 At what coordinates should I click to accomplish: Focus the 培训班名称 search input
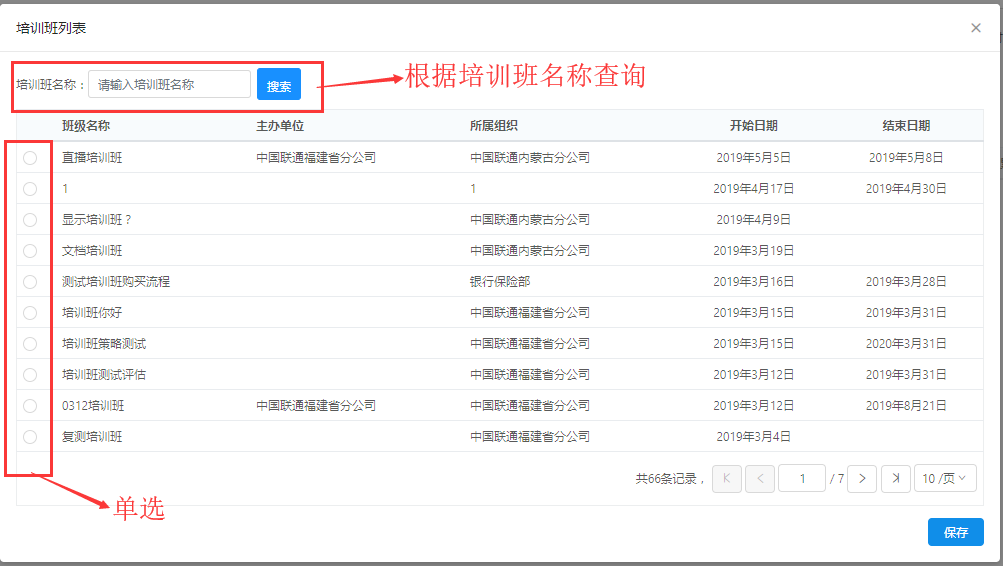tap(169, 85)
